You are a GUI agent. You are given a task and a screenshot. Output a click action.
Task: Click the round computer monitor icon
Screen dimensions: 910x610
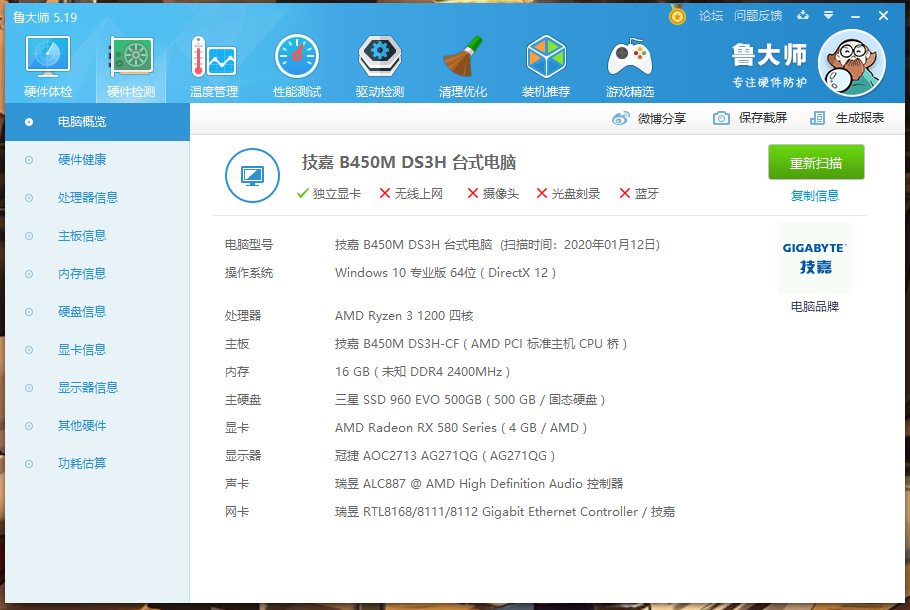252,175
